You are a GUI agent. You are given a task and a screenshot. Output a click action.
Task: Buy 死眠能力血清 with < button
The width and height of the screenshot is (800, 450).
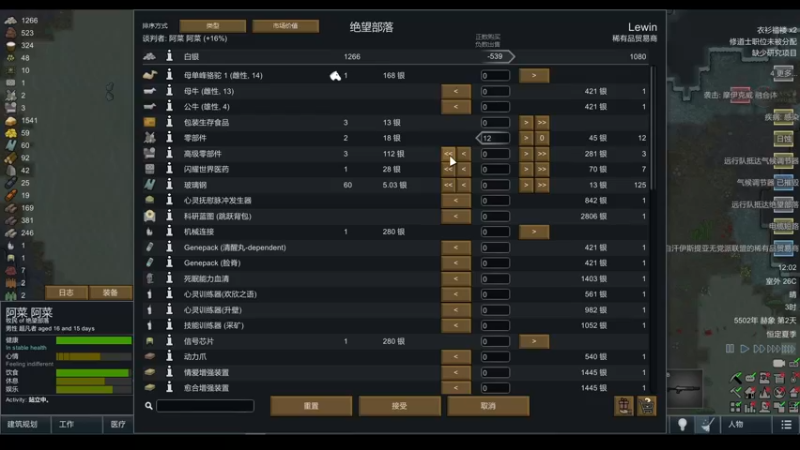[456, 279]
